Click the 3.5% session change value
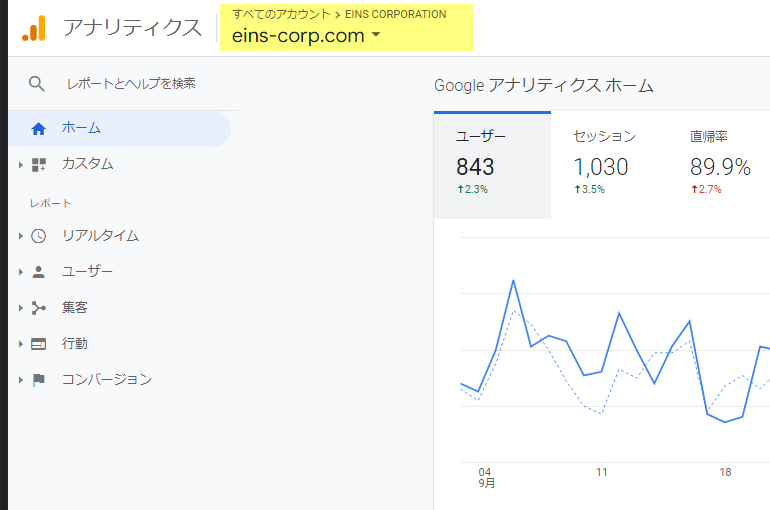This screenshot has width=770, height=510. tap(593, 189)
